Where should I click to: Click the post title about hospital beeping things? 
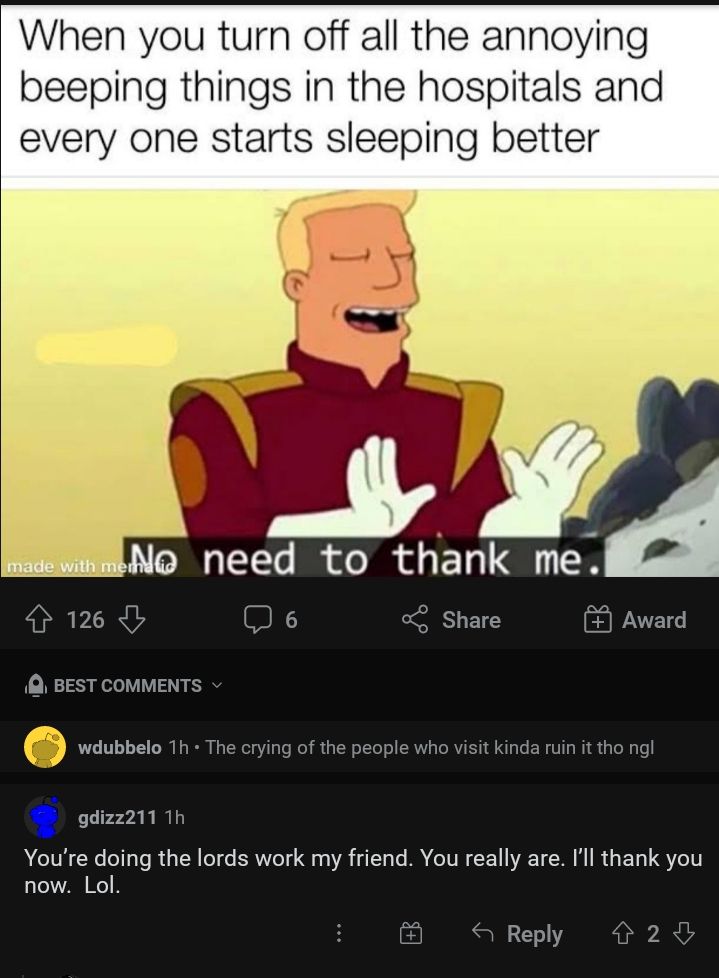point(341,87)
